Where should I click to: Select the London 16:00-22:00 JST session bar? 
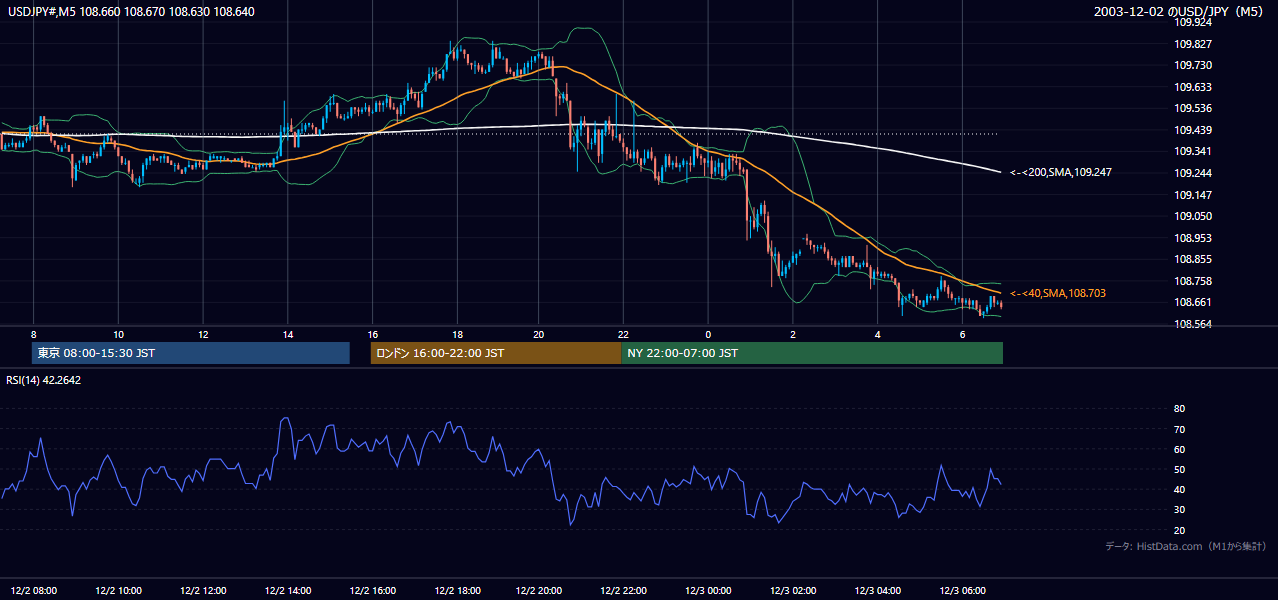[496, 353]
